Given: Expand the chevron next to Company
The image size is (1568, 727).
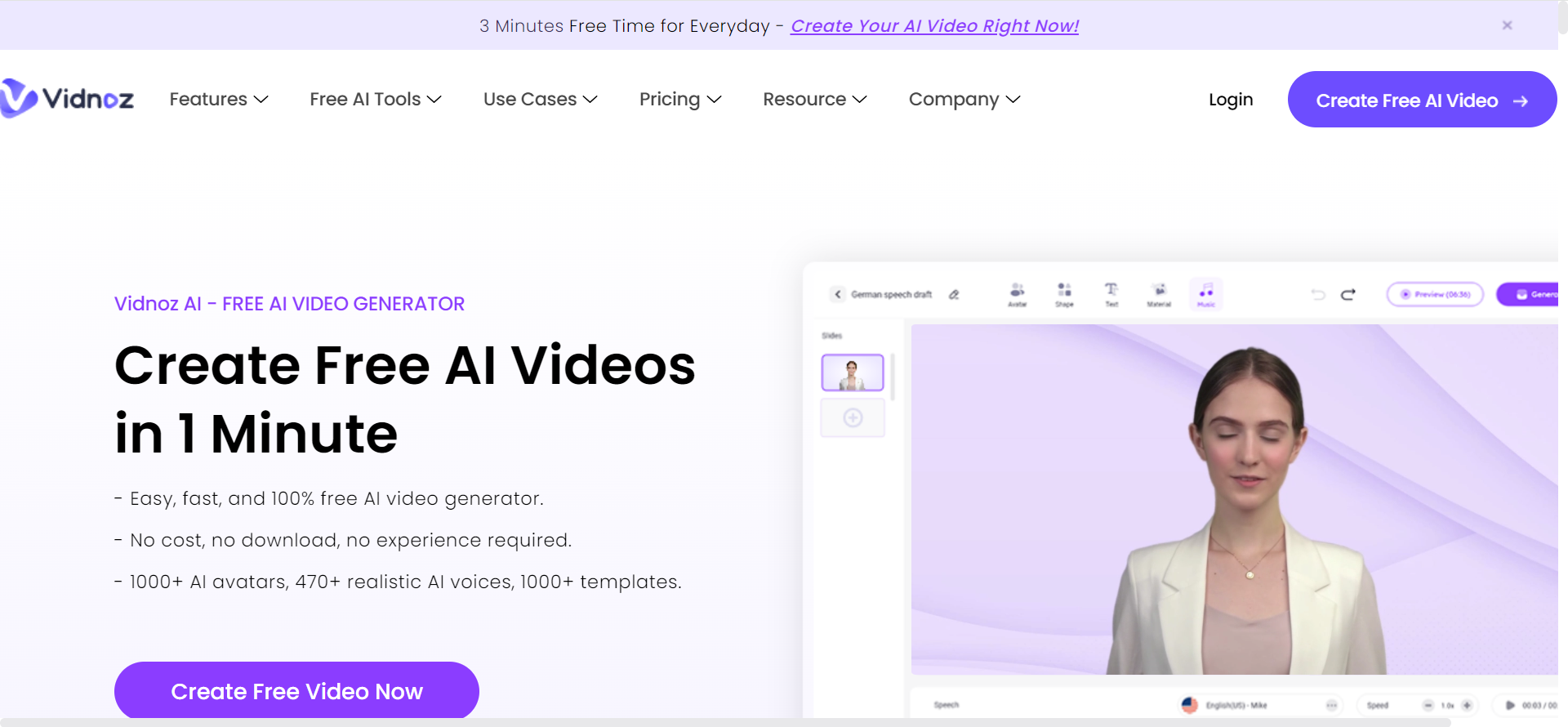Looking at the screenshot, I should point(1013,100).
